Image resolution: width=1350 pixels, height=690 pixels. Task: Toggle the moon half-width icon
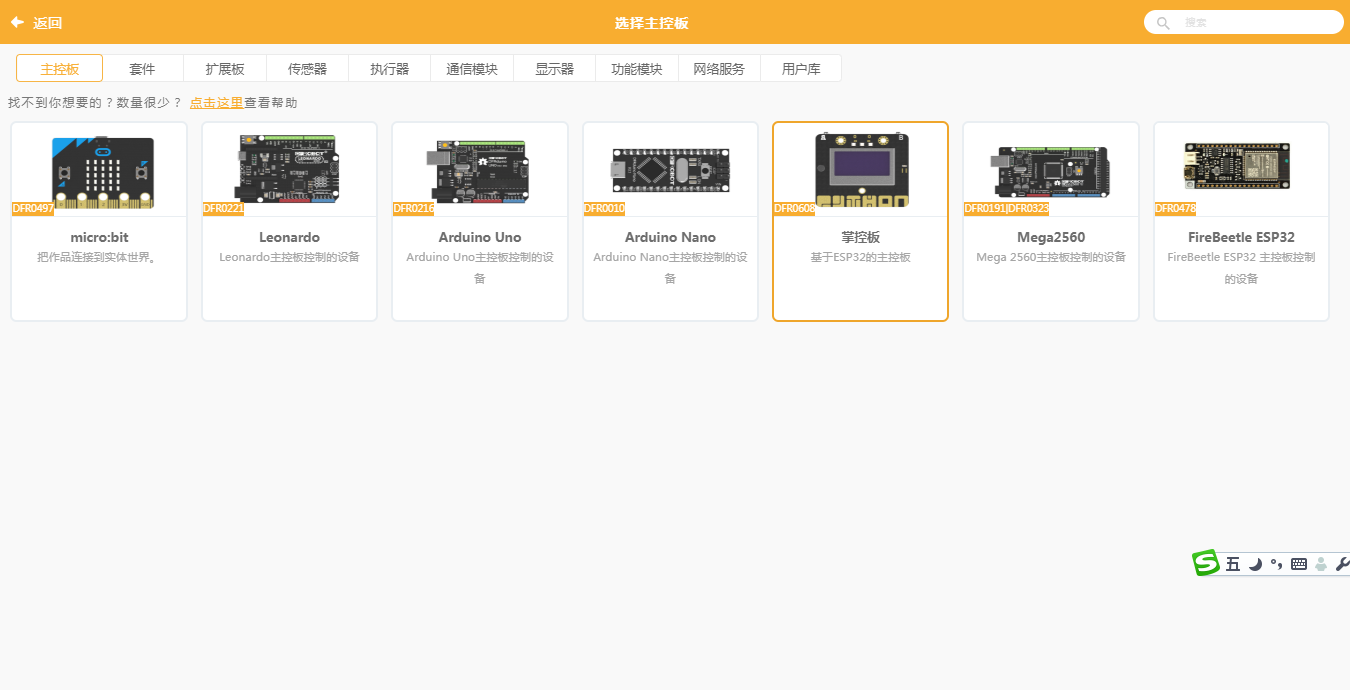point(1255,564)
